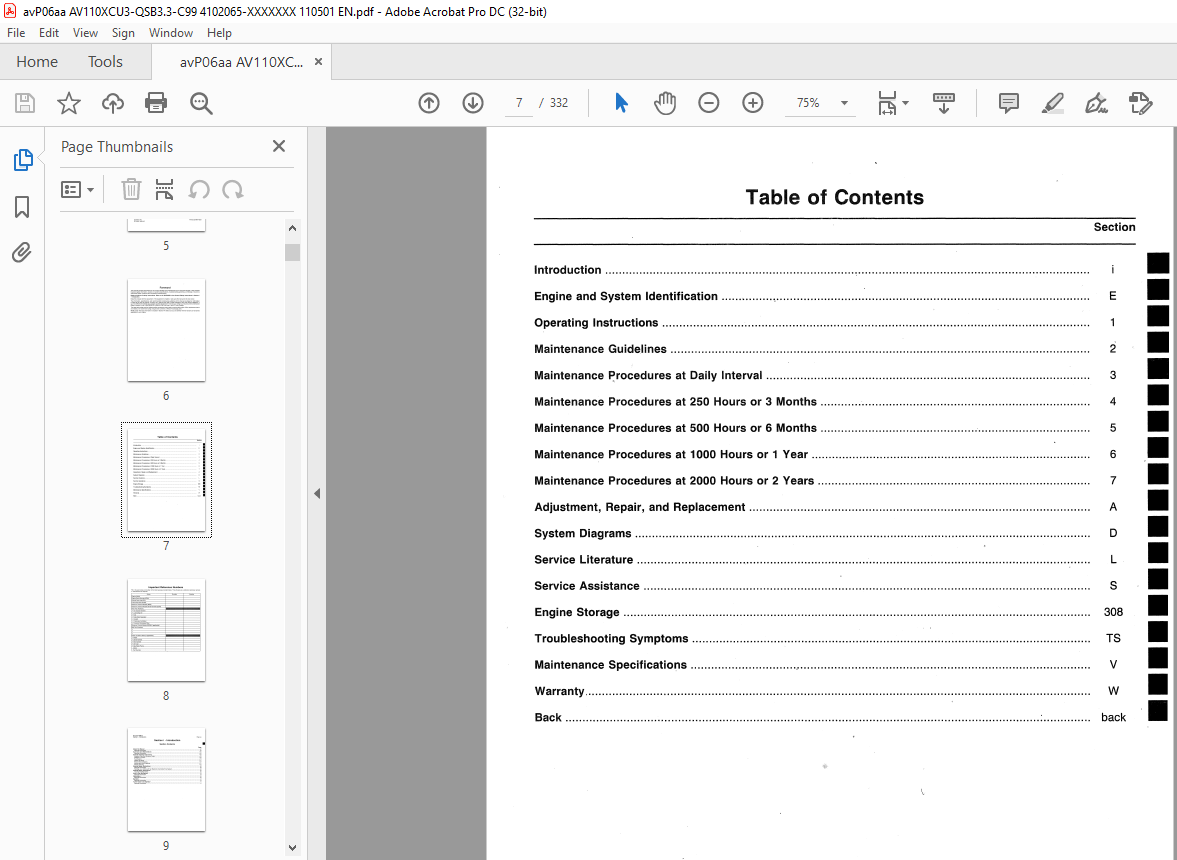The width and height of the screenshot is (1177, 860).
Task: Open thumbnail options menu dropdown
Action: click(x=77, y=190)
